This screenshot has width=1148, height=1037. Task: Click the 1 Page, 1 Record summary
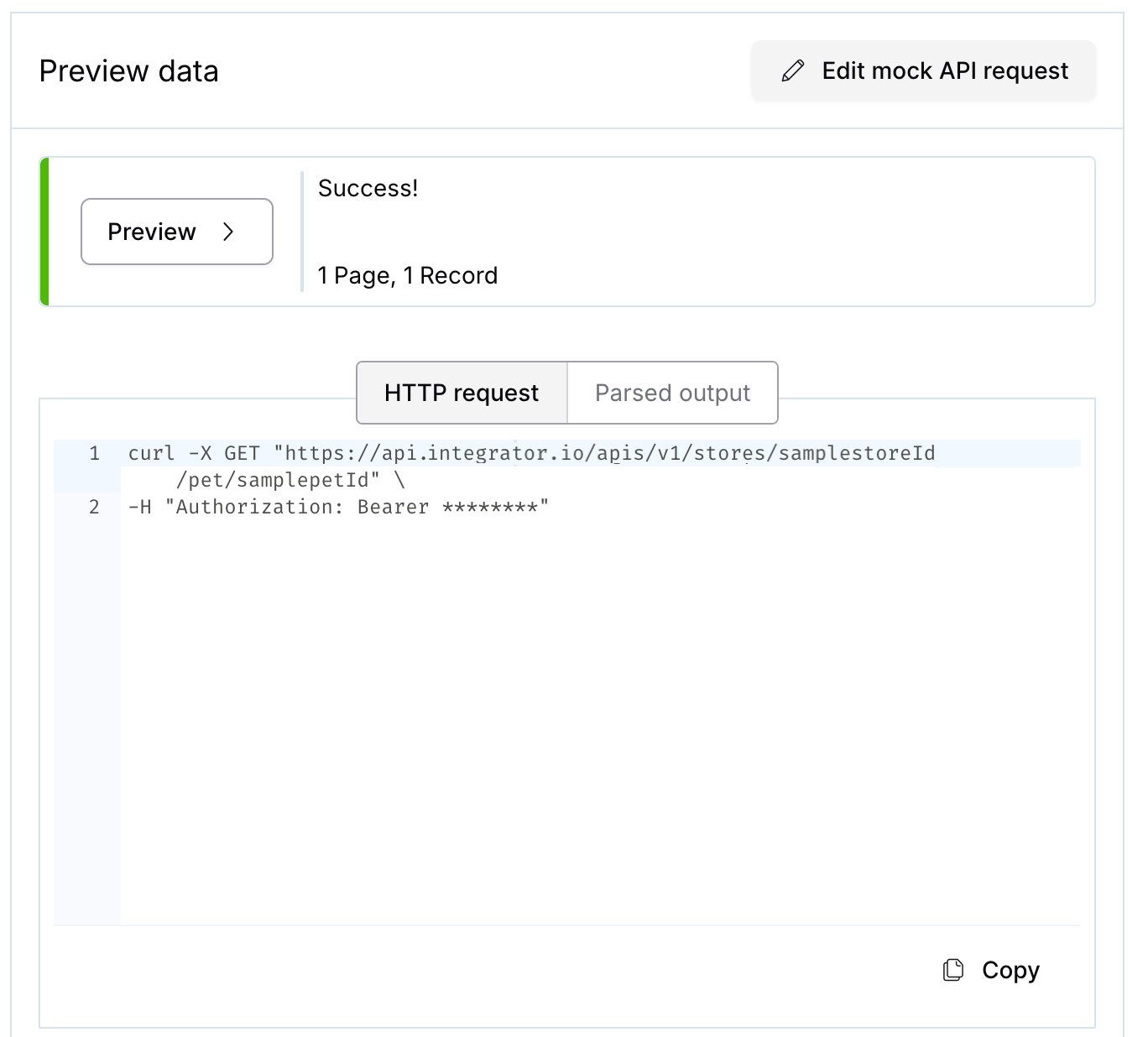(x=408, y=276)
